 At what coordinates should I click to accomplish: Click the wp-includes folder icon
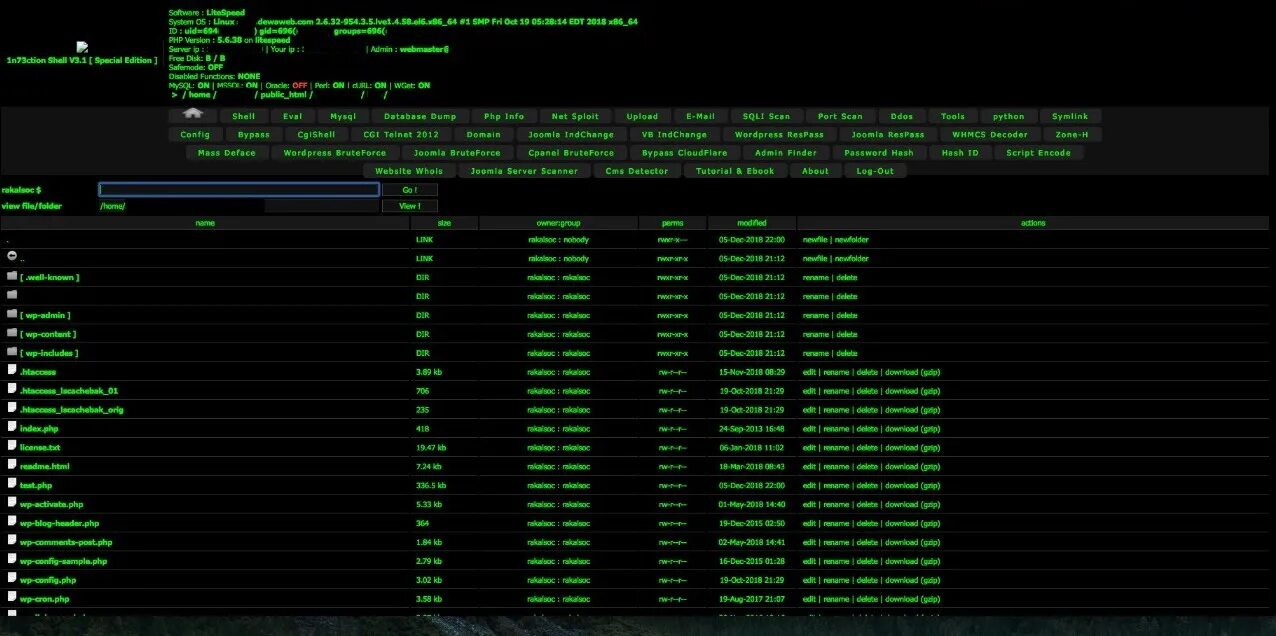coord(12,352)
